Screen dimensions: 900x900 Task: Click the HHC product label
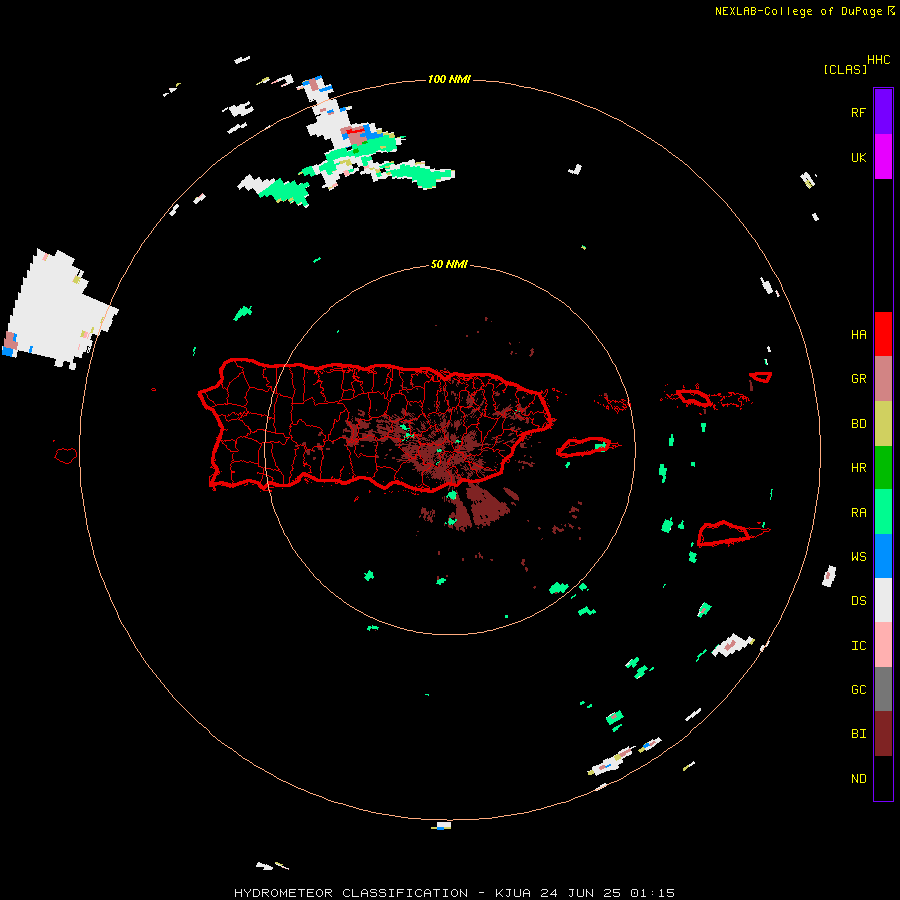click(x=879, y=60)
